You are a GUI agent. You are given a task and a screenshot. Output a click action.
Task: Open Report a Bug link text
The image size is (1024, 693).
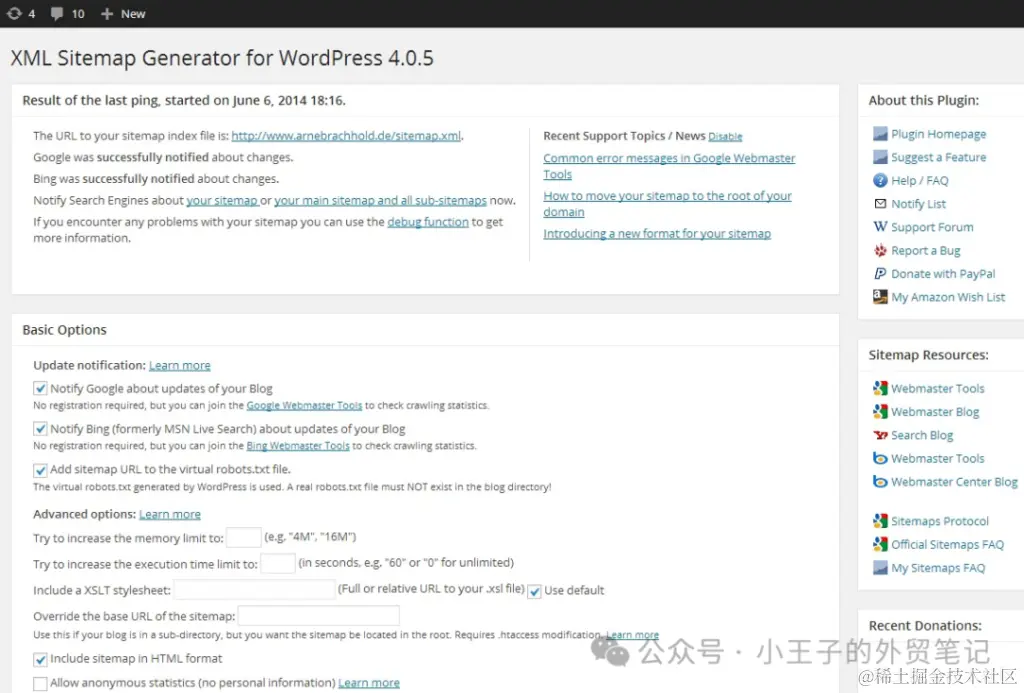(925, 251)
